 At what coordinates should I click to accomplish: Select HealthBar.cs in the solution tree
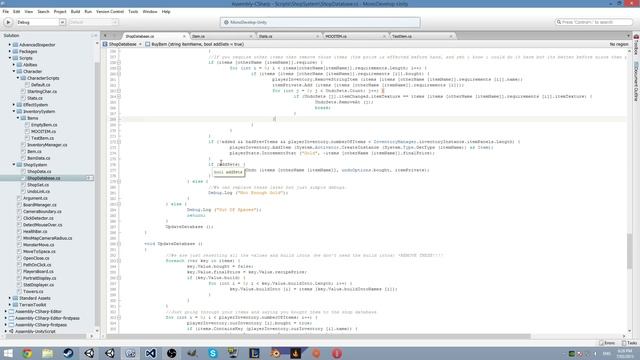click(35, 231)
